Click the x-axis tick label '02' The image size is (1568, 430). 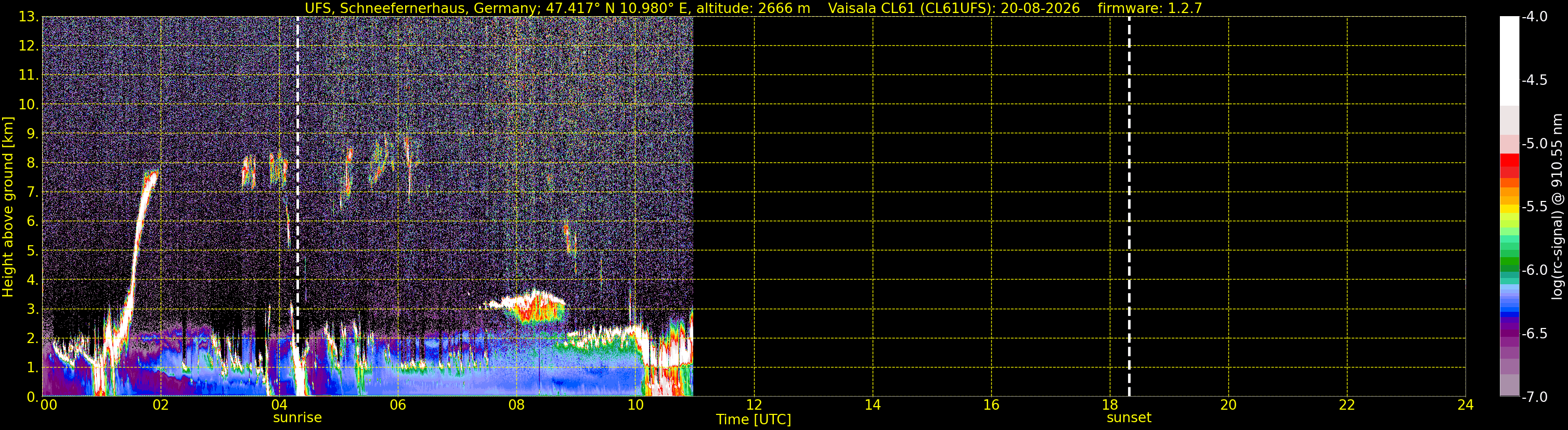(x=161, y=406)
